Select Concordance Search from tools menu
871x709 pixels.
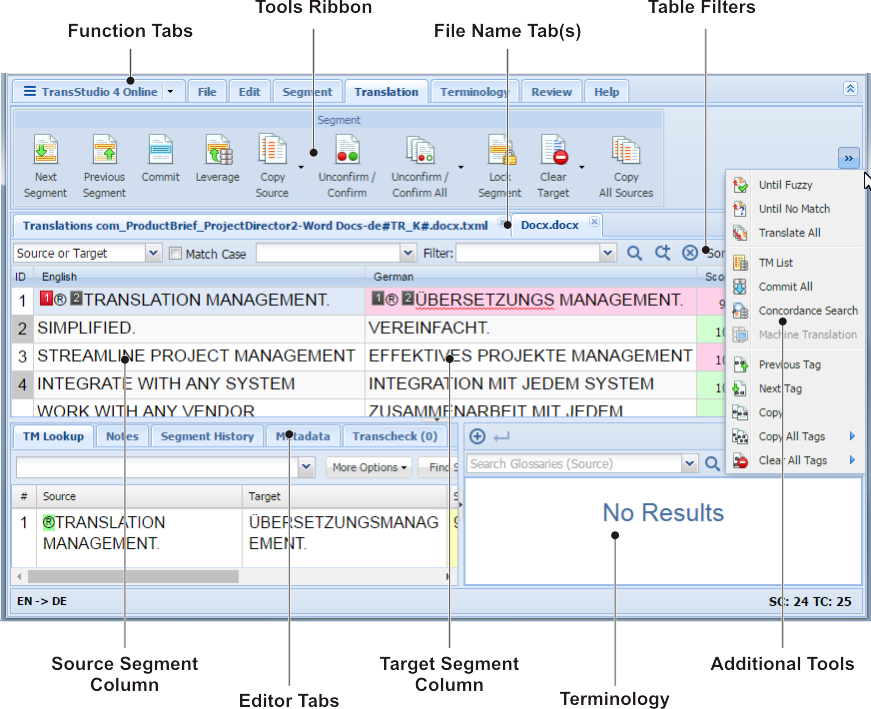tap(807, 311)
